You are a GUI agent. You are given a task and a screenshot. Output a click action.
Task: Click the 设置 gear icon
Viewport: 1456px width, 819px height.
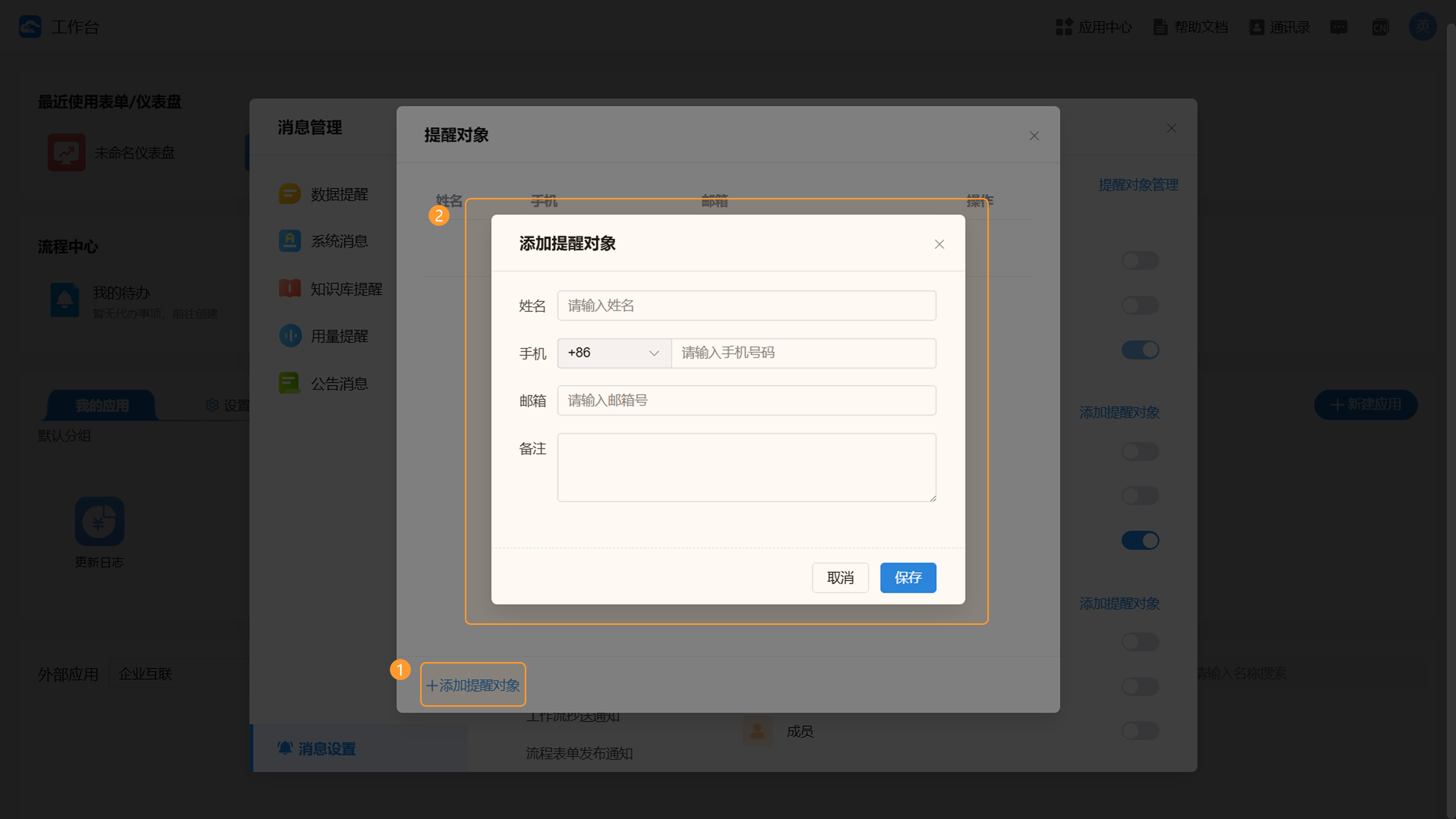click(212, 405)
